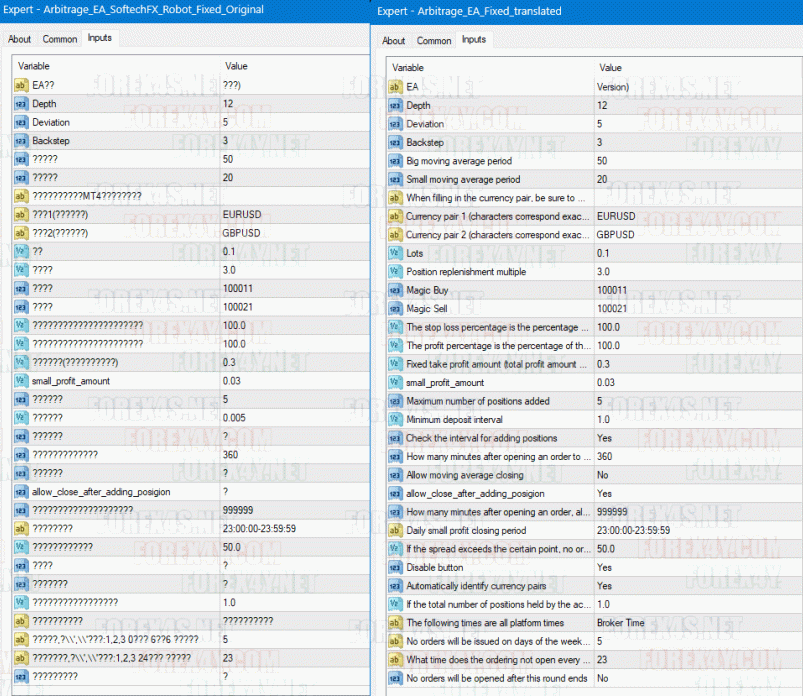Click the icon beside Big moving average period
This screenshot has width=803, height=696.
point(395,161)
